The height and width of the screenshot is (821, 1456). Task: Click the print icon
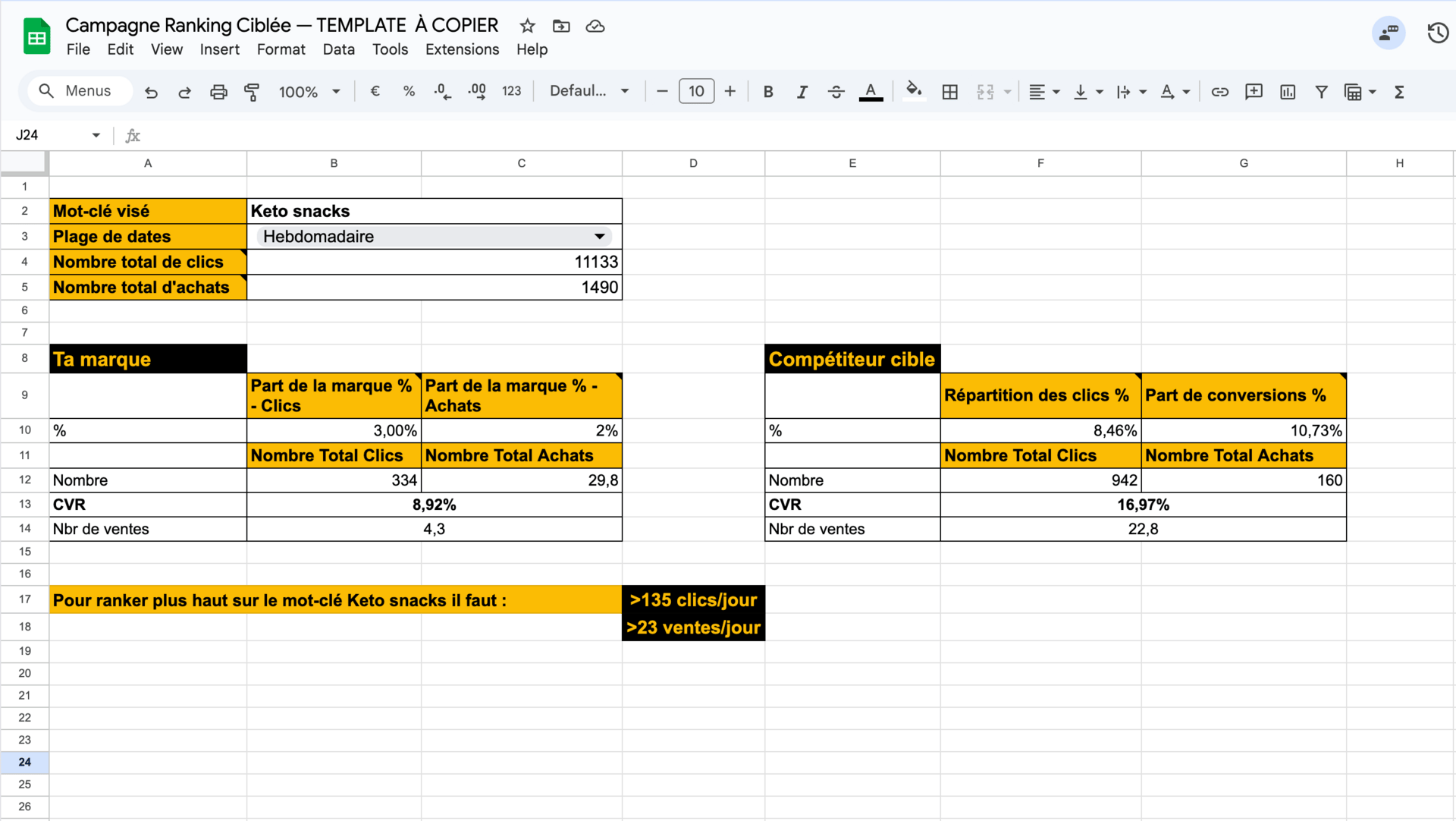tap(218, 92)
